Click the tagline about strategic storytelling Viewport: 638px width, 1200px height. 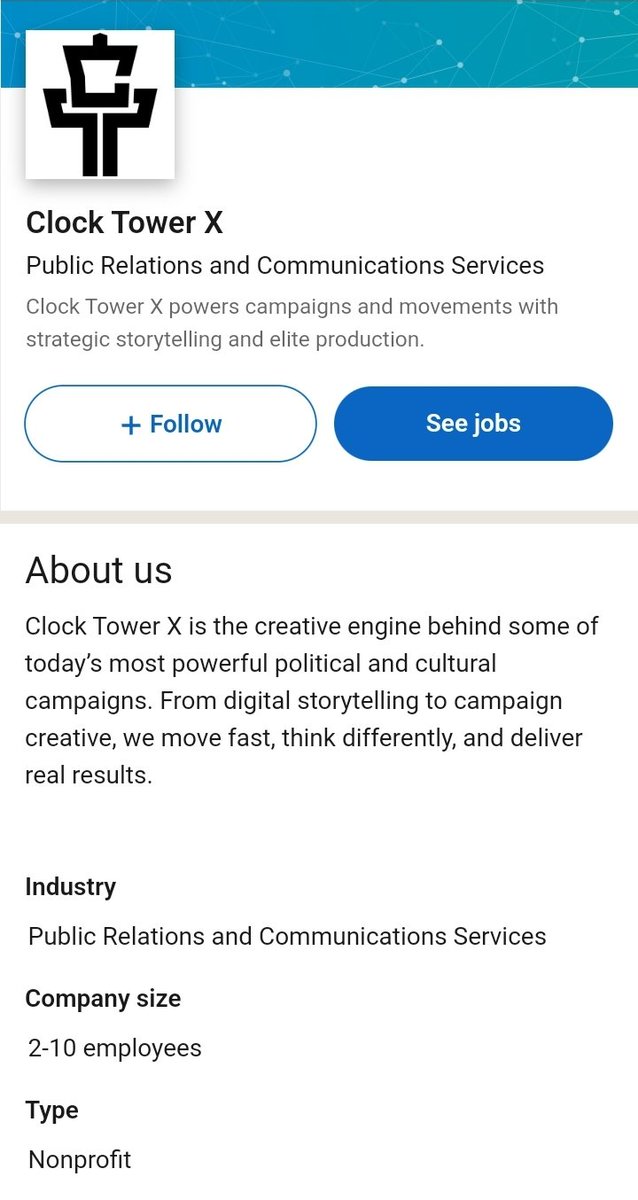[291, 323]
